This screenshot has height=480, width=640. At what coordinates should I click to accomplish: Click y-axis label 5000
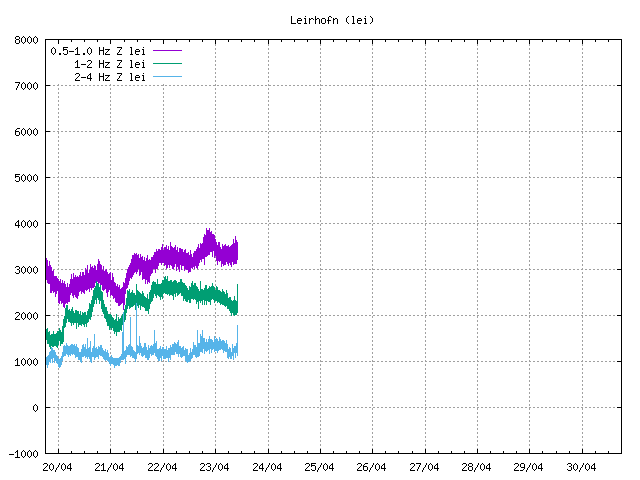click(26, 178)
